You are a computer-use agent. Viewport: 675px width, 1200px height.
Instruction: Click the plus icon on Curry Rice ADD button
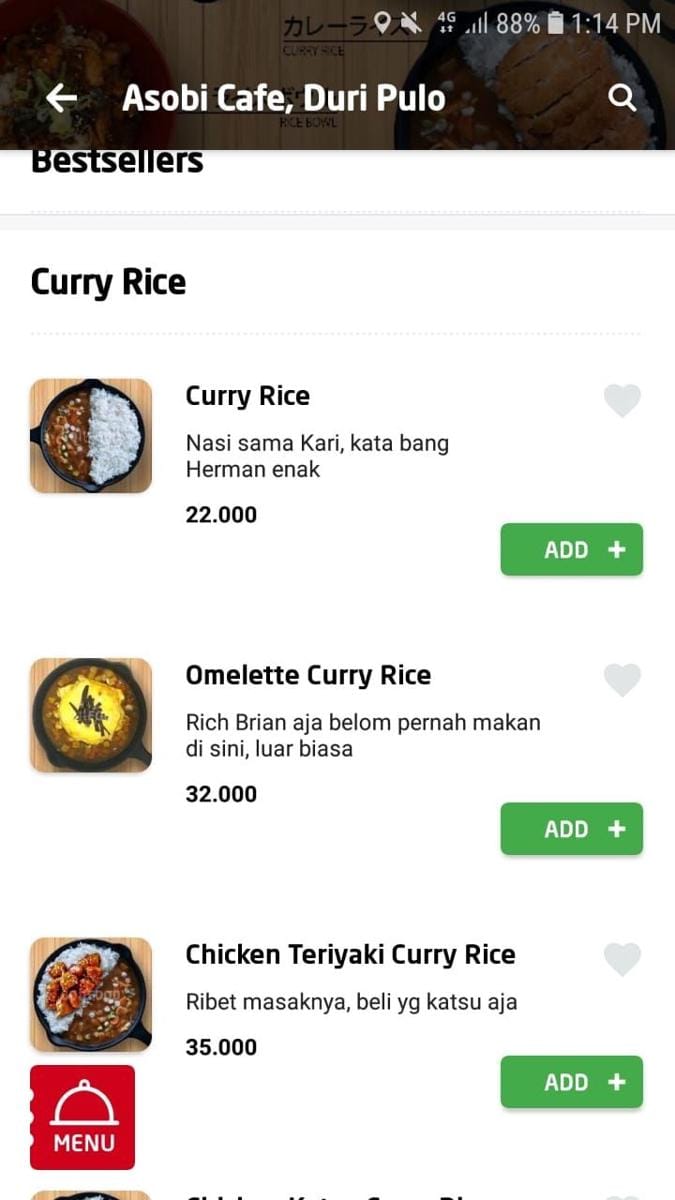pos(616,549)
